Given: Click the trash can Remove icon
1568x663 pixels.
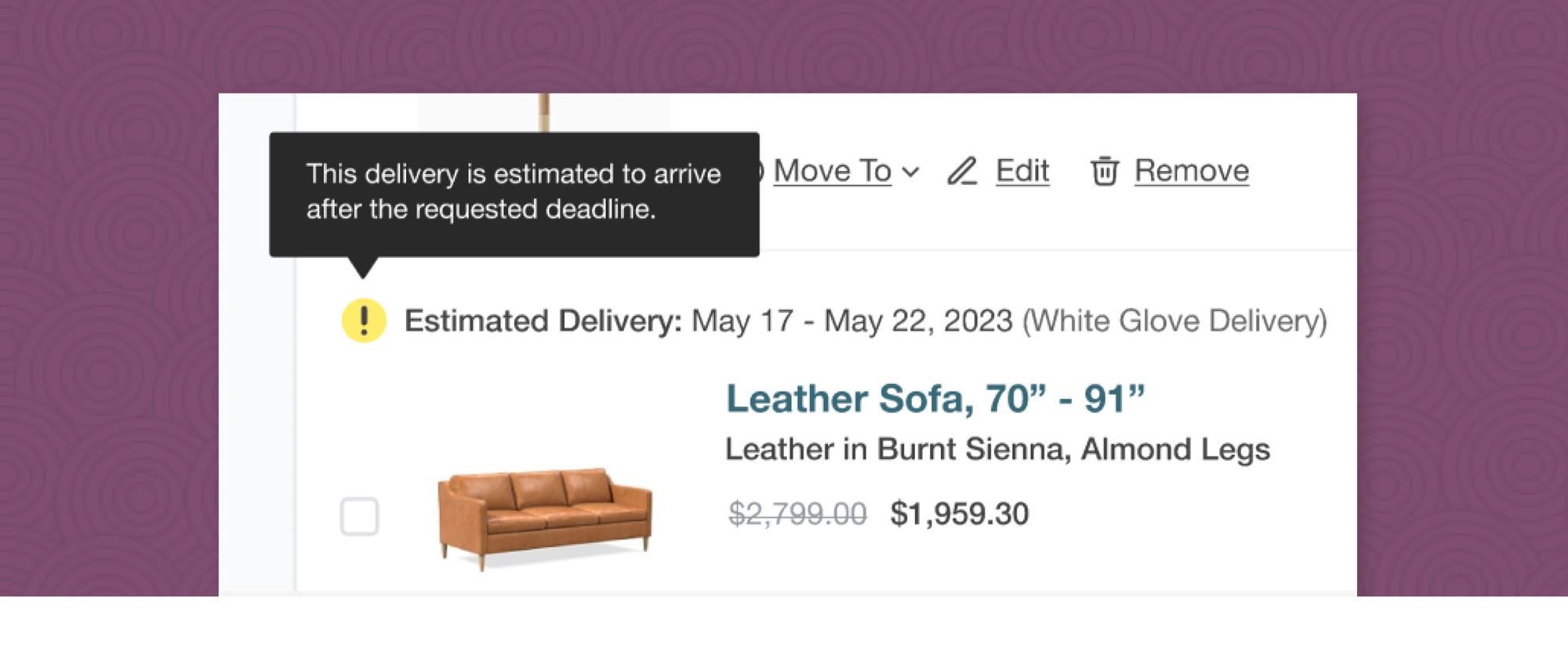Looking at the screenshot, I should 1105,171.
